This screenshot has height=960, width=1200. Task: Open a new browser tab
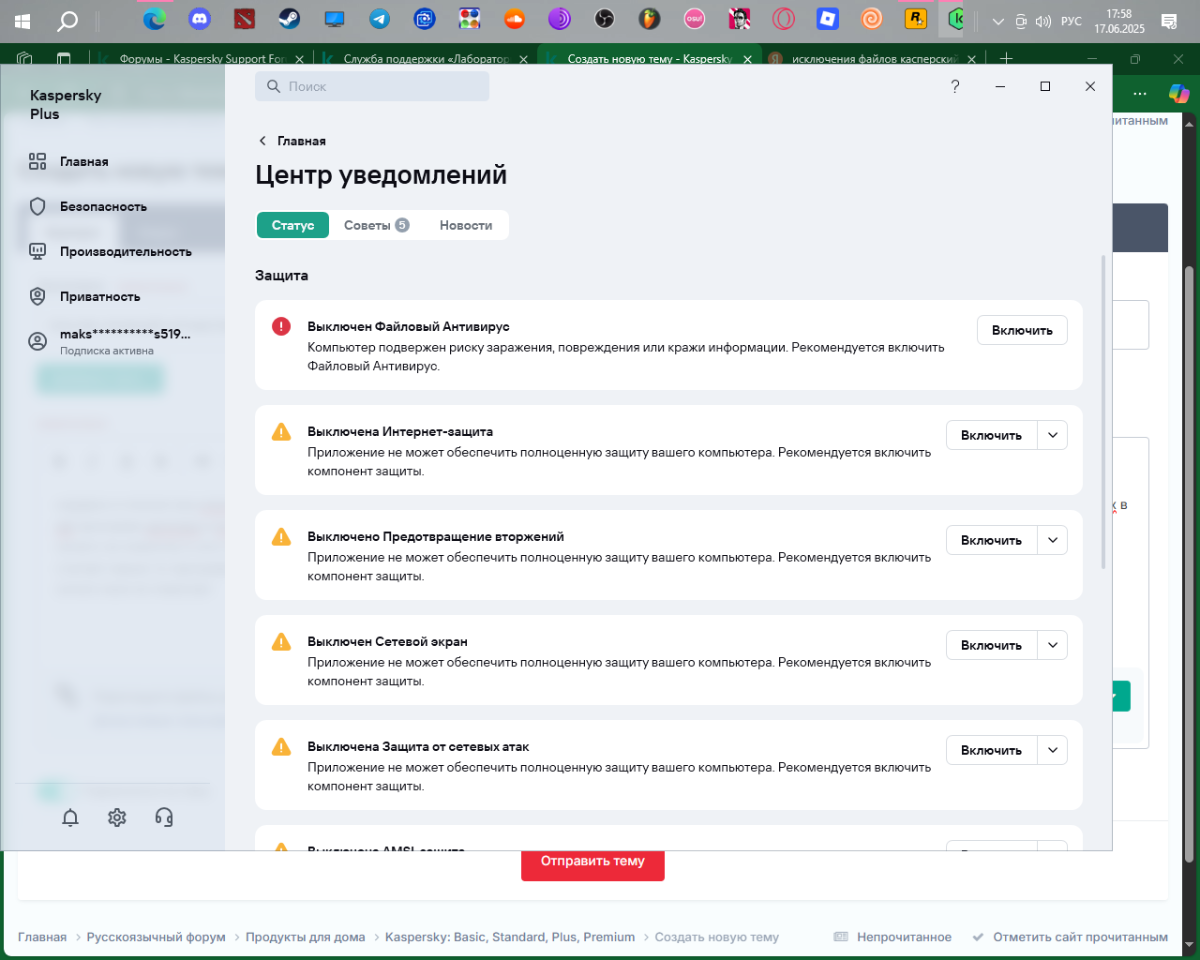(1007, 59)
